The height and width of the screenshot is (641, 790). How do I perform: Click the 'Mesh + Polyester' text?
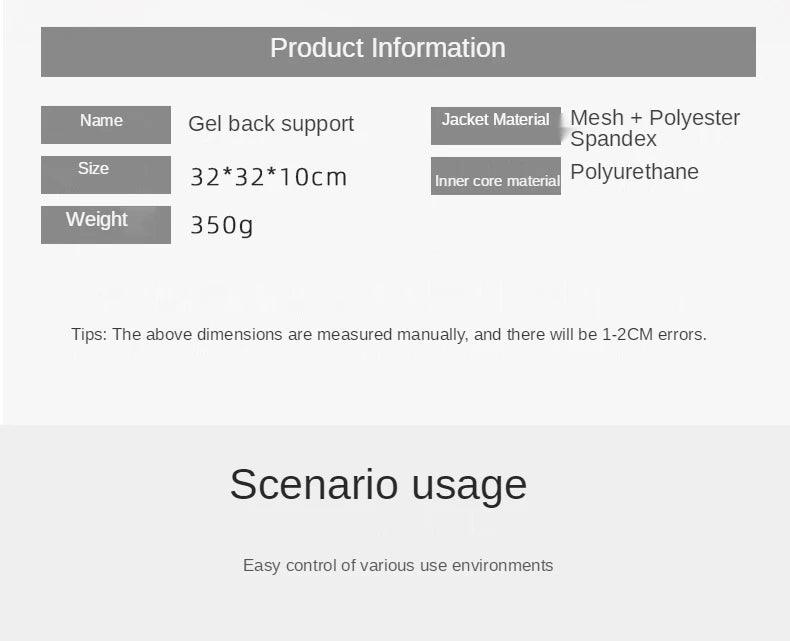655,118
